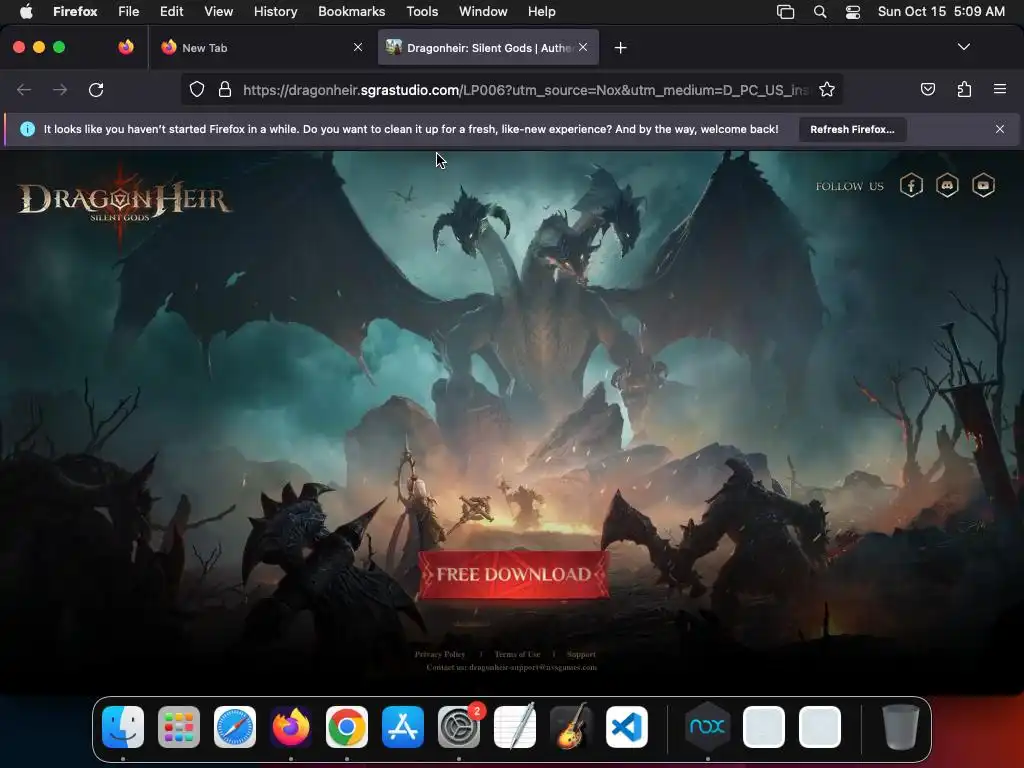The width and height of the screenshot is (1024, 768).
Task: Open the View menu
Action: (218, 11)
